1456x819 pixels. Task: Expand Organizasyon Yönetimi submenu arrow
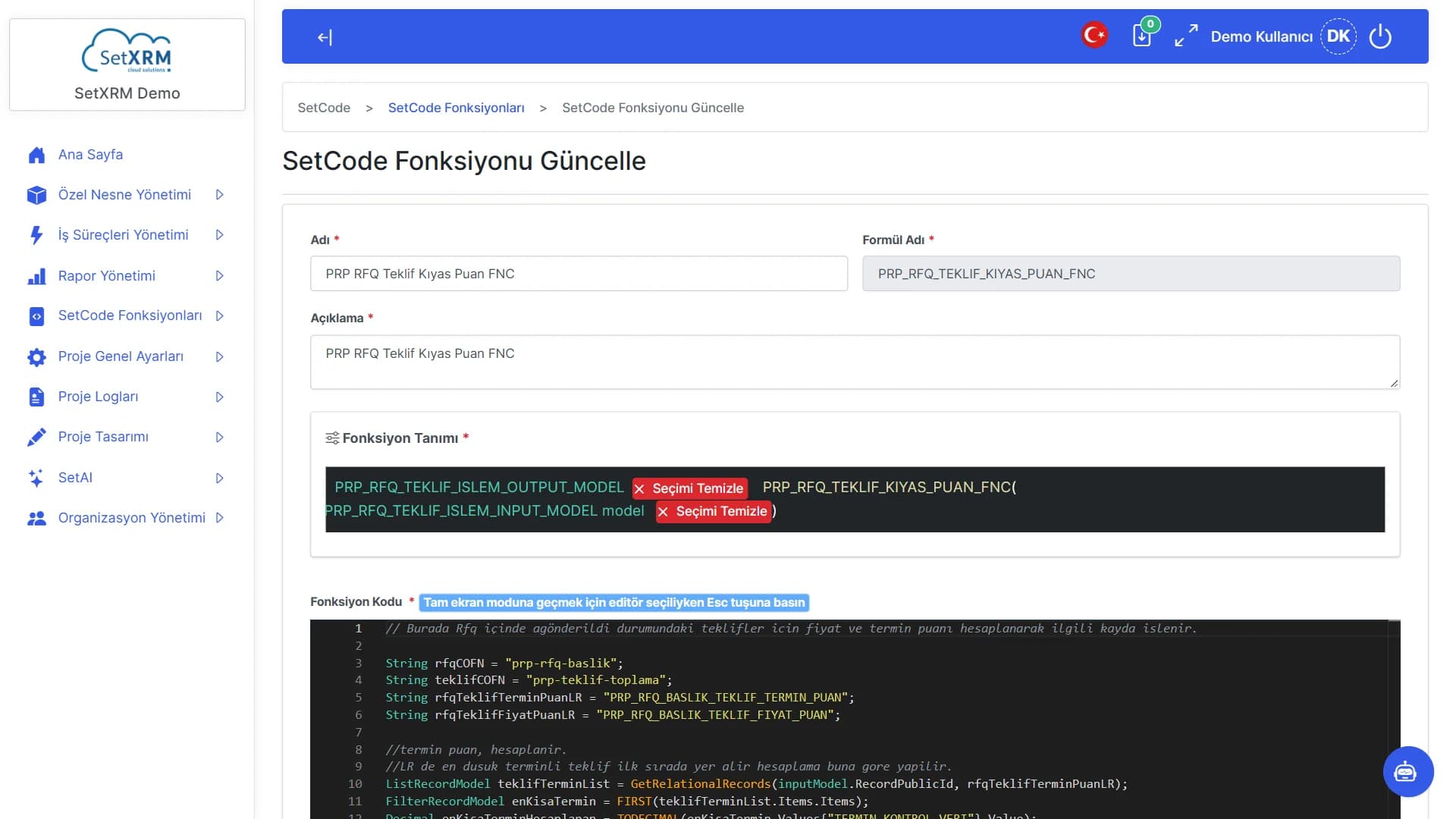point(219,518)
